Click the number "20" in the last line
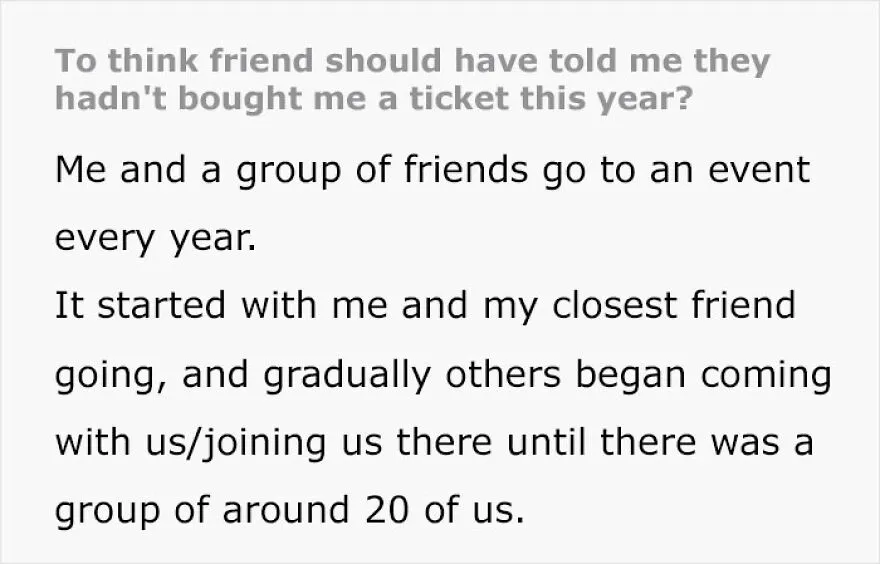The width and height of the screenshot is (880, 564). coord(386,510)
